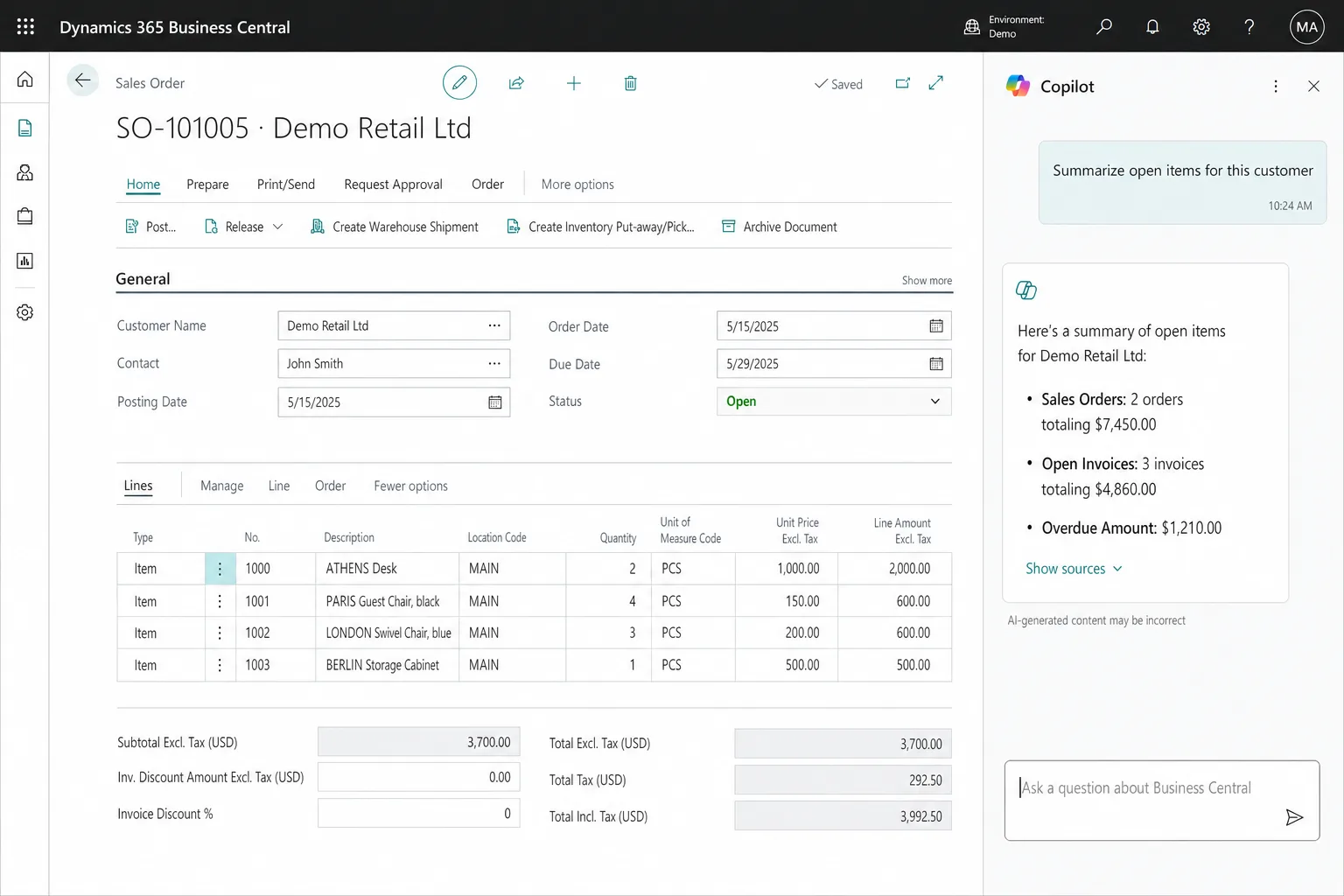Switch to the Home tab

(x=143, y=184)
